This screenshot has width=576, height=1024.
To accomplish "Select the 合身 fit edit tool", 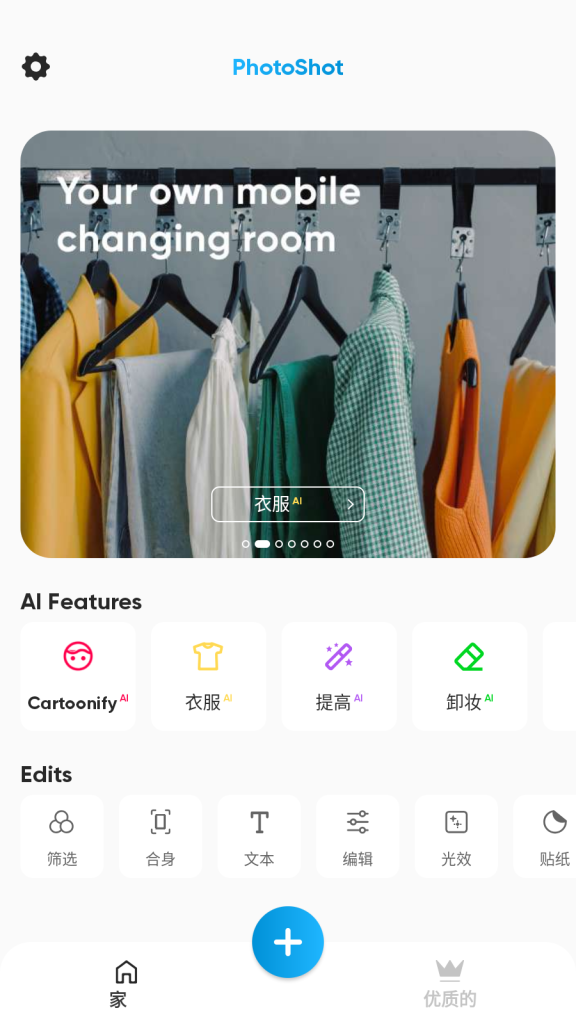I will pos(161,837).
